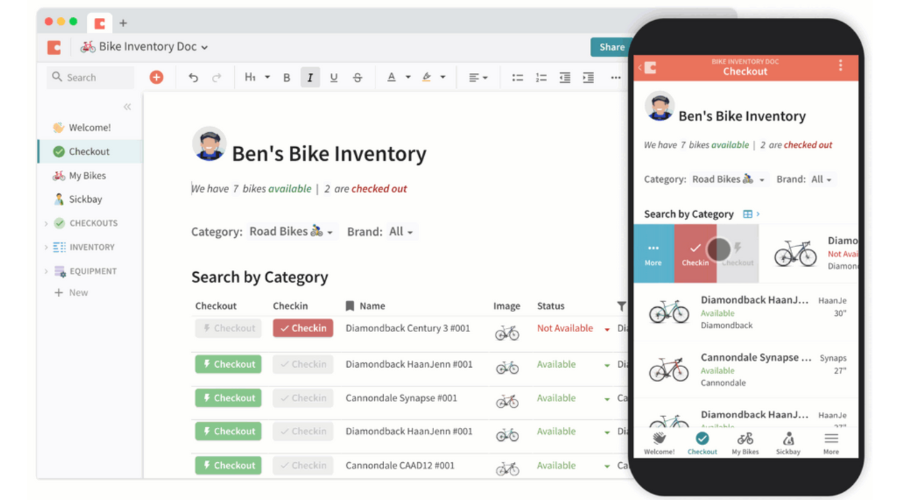900x500 pixels.
Task: Open More tab on phone
Action: pos(831,443)
